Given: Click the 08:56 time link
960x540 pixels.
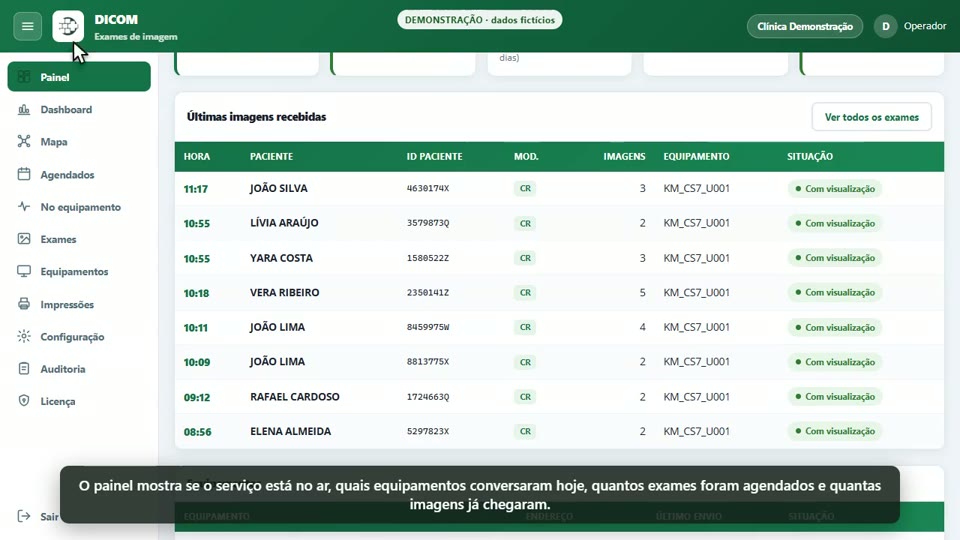Looking at the screenshot, I should (197, 432).
